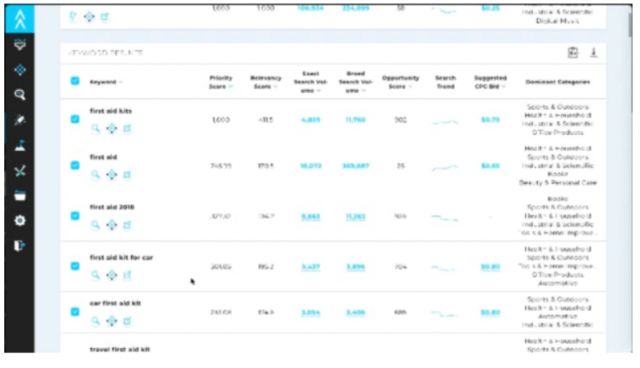The image size is (640, 368).
Task: Click the 'car first aid kit' keyword text
Action: point(115,303)
